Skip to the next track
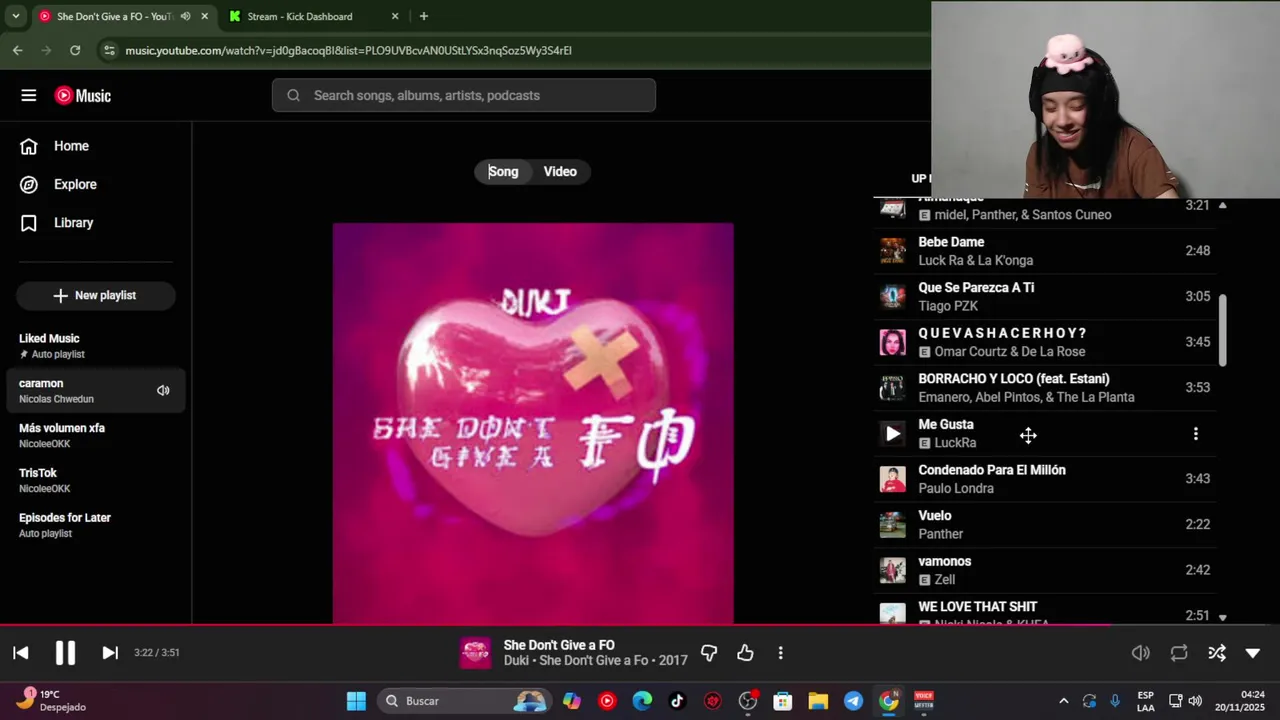 110,653
